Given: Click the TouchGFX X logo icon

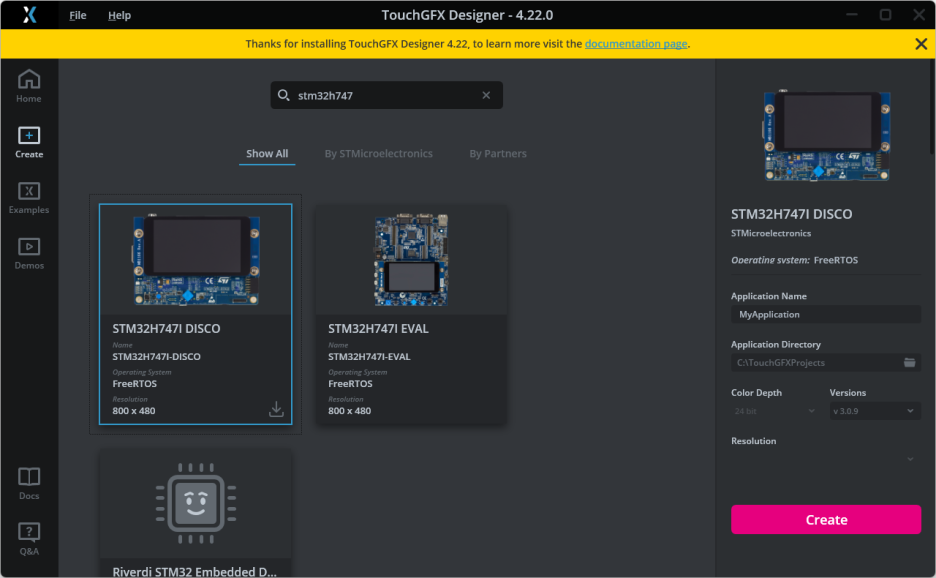Looking at the screenshot, I should click(29, 14).
